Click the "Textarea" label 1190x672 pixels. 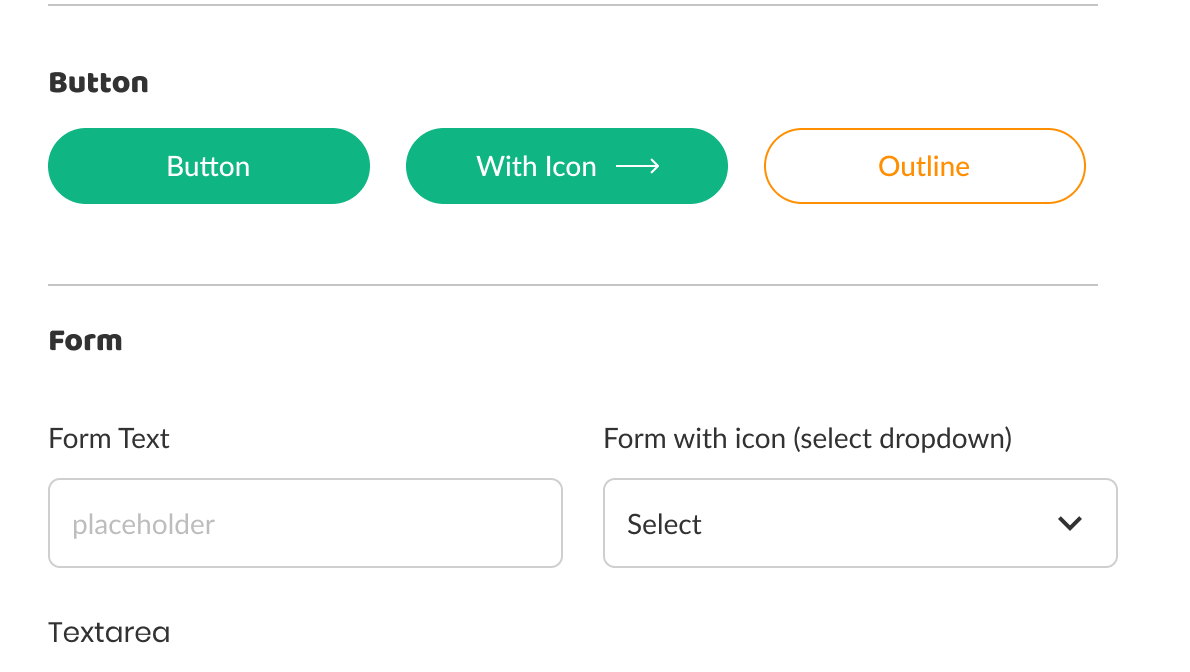point(109,632)
